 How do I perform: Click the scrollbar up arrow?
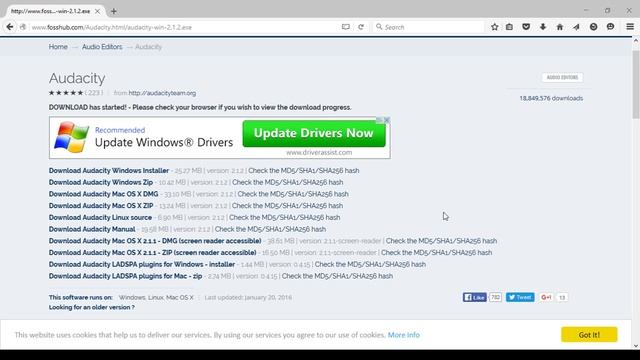point(636,41)
